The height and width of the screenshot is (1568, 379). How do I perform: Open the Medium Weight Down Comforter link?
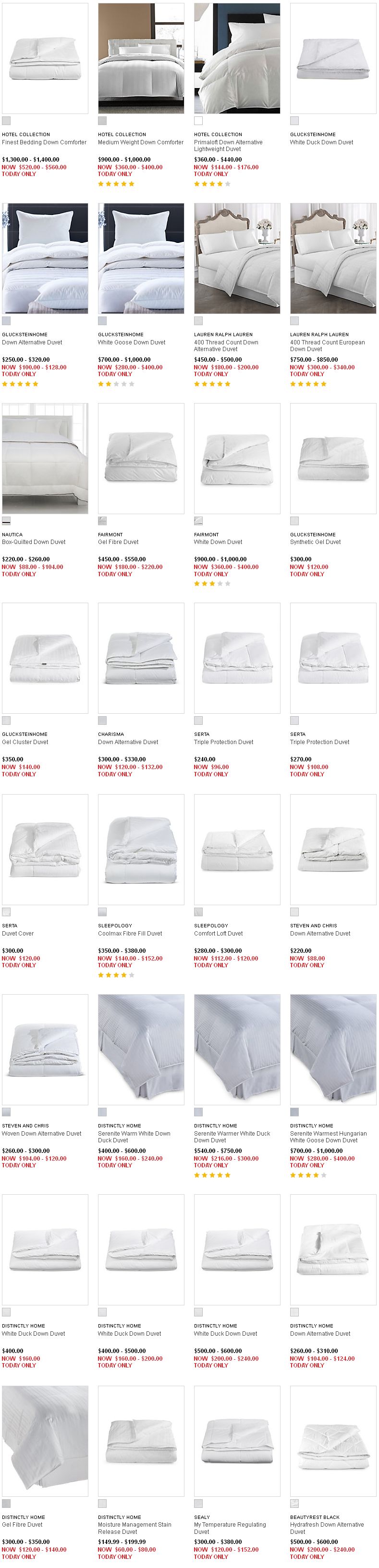tap(141, 142)
